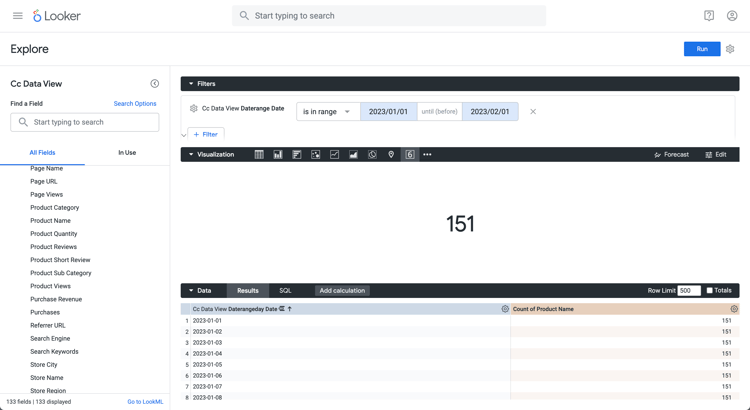Select the Referrer URL field

[48, 325]
